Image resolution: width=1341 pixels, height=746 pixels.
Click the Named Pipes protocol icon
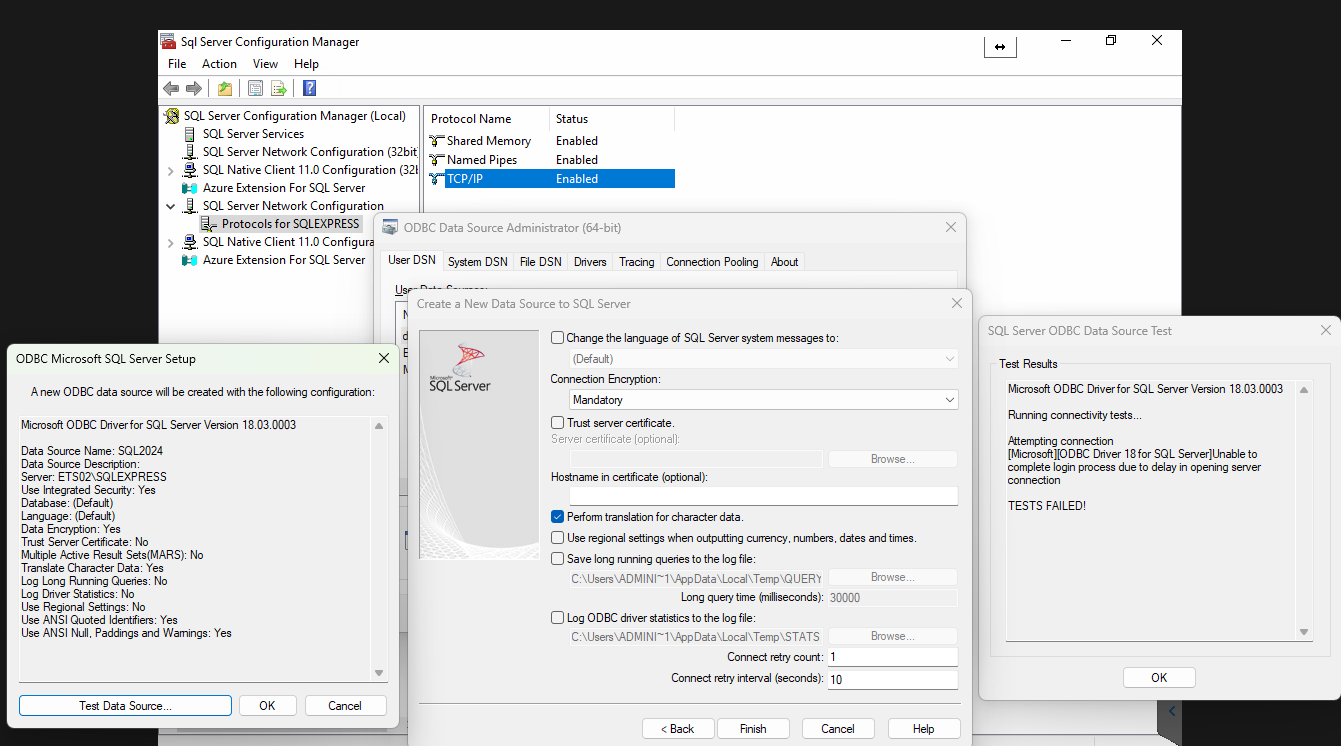coord(437,160)
